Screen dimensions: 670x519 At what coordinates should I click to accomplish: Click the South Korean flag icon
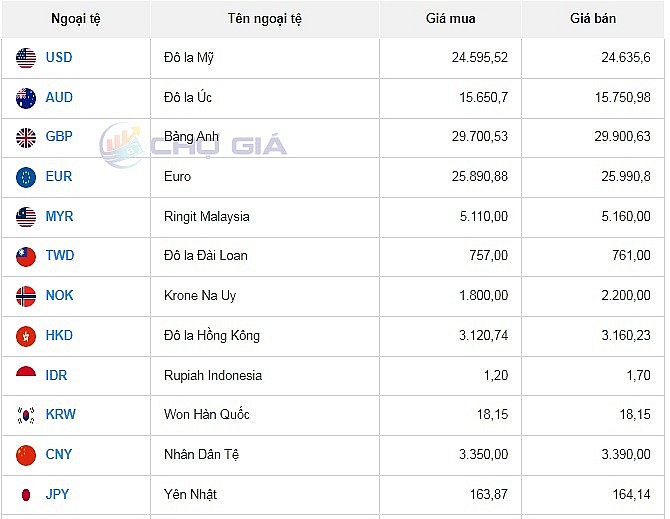[26, 415]
